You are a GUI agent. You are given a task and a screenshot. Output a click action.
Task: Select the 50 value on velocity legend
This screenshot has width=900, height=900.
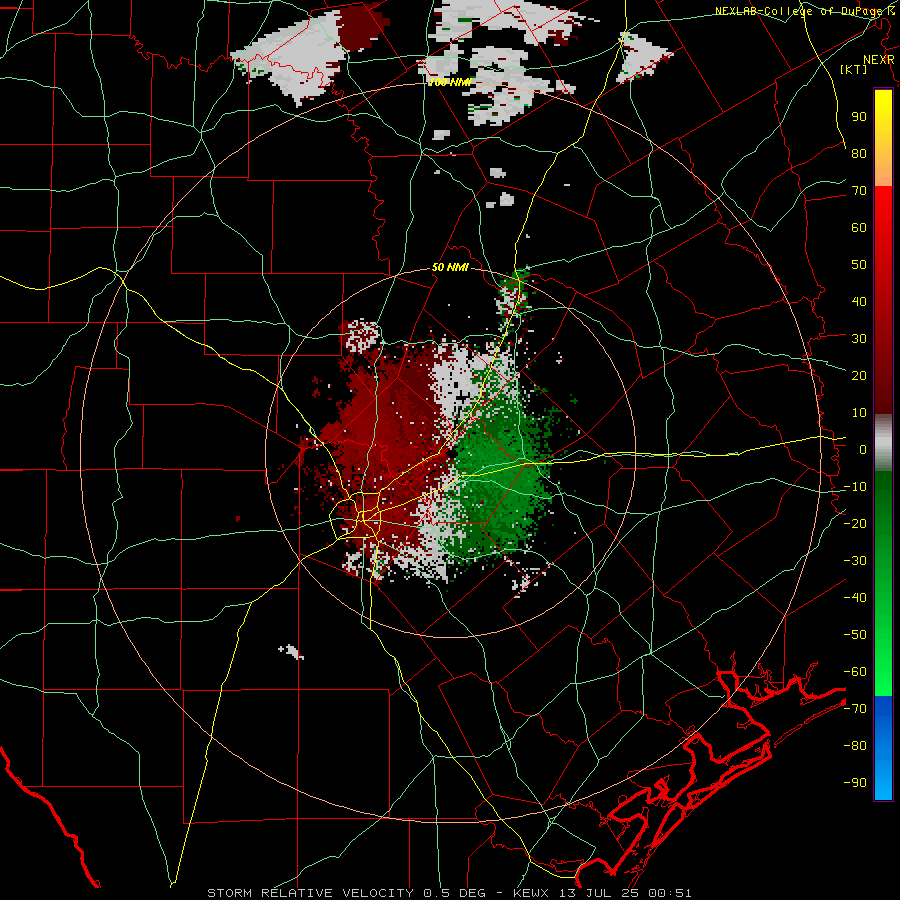(x=859, y=265)
